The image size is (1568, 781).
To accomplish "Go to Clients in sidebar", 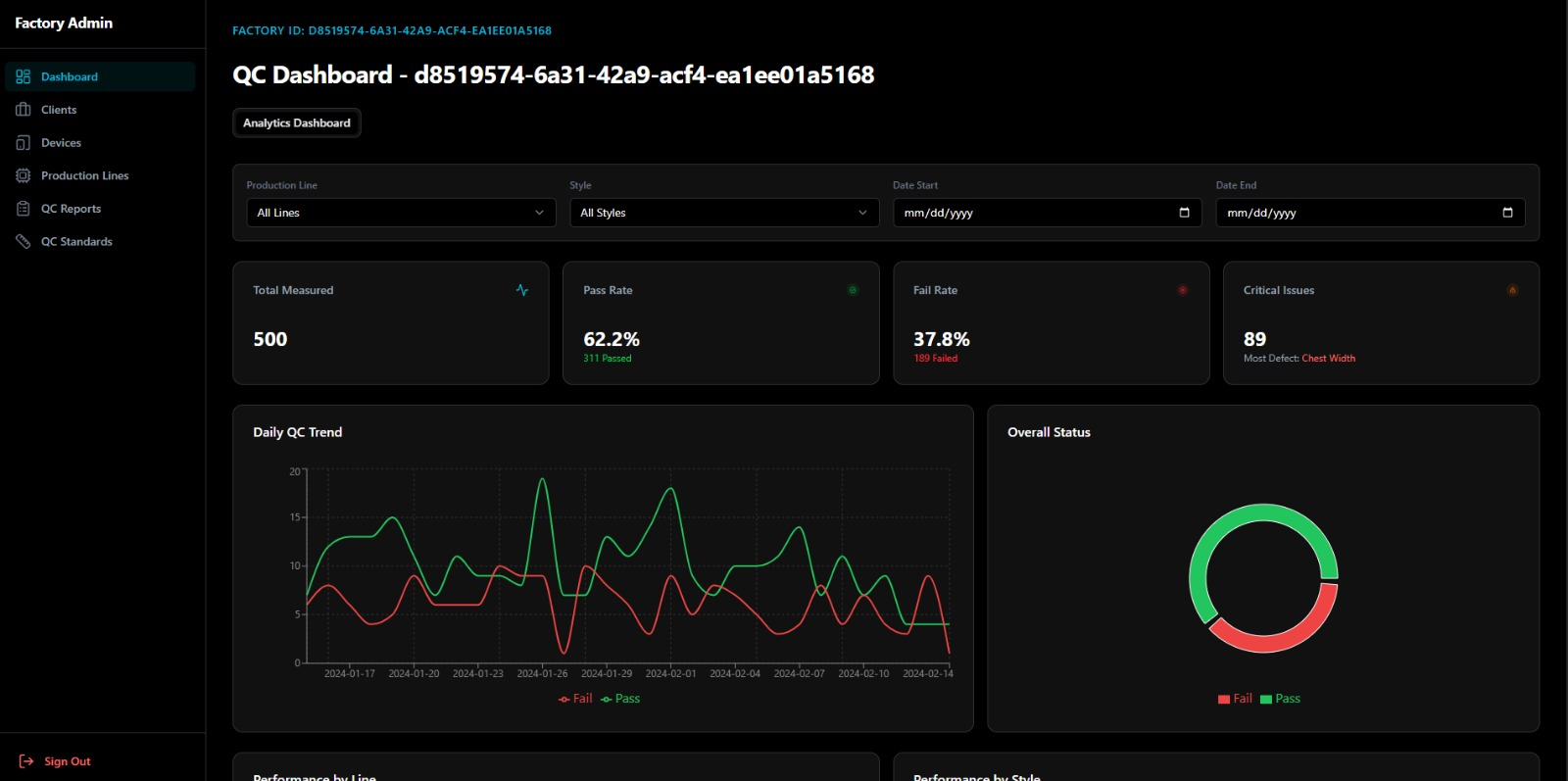I will (x=100, y=110).
